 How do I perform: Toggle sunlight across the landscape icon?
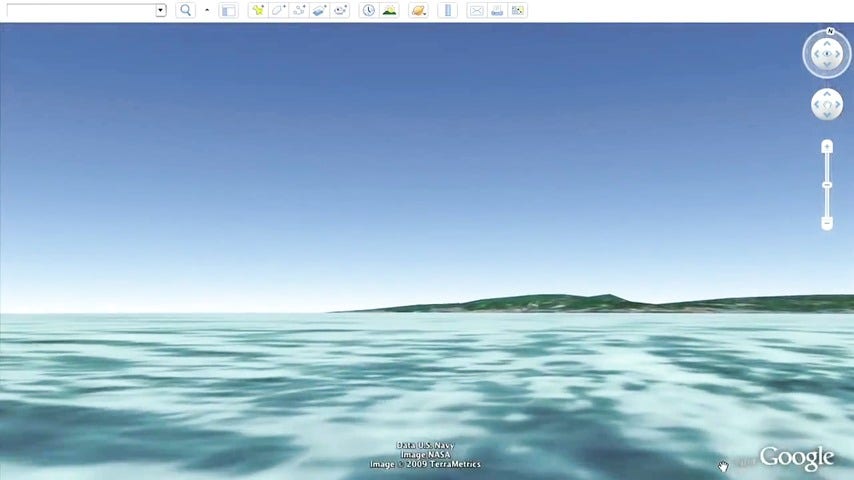click(x=389, y=10)
